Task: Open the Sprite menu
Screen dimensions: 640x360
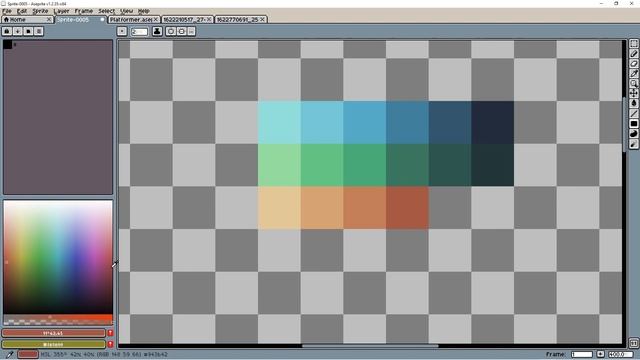Action: tap(40, 11)
